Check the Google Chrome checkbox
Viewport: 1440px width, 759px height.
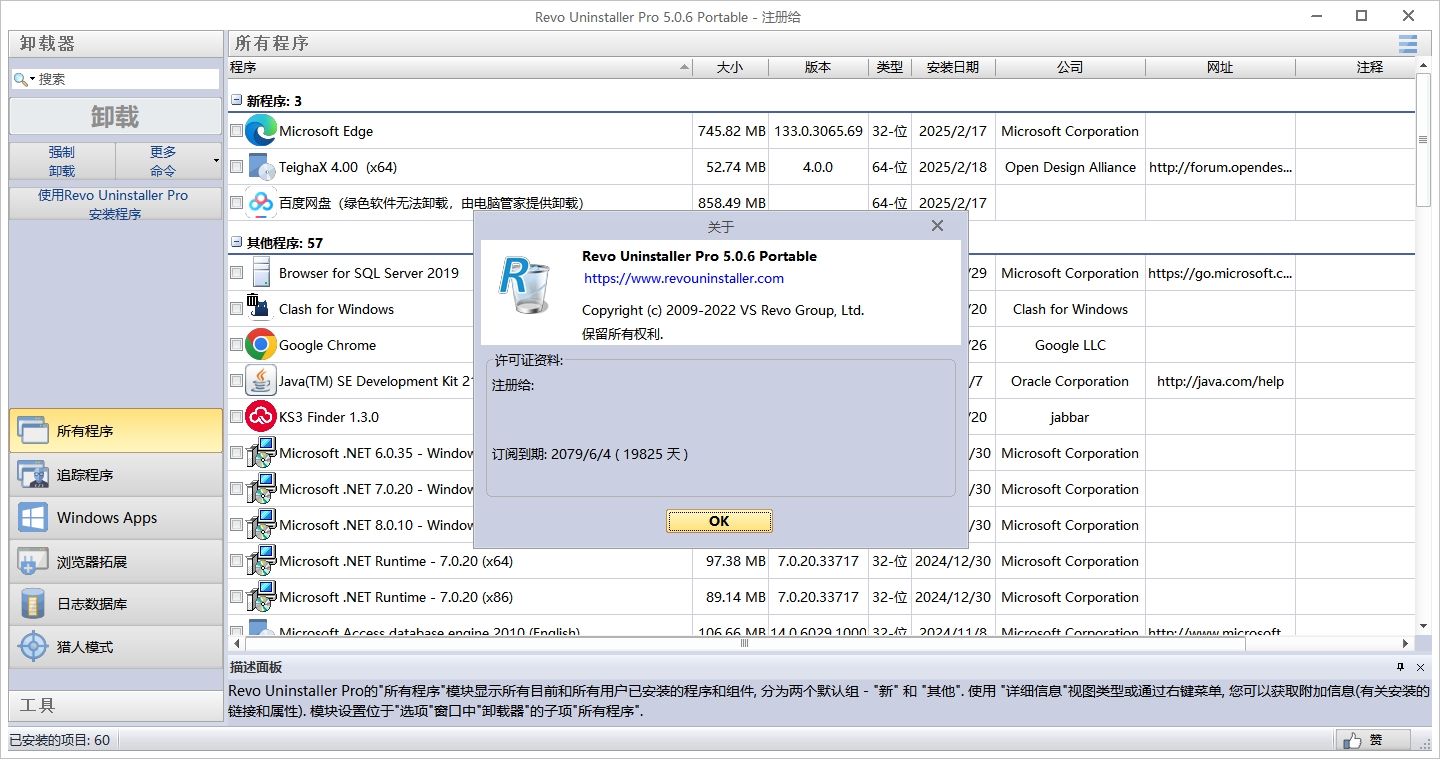tap(236, 345)
